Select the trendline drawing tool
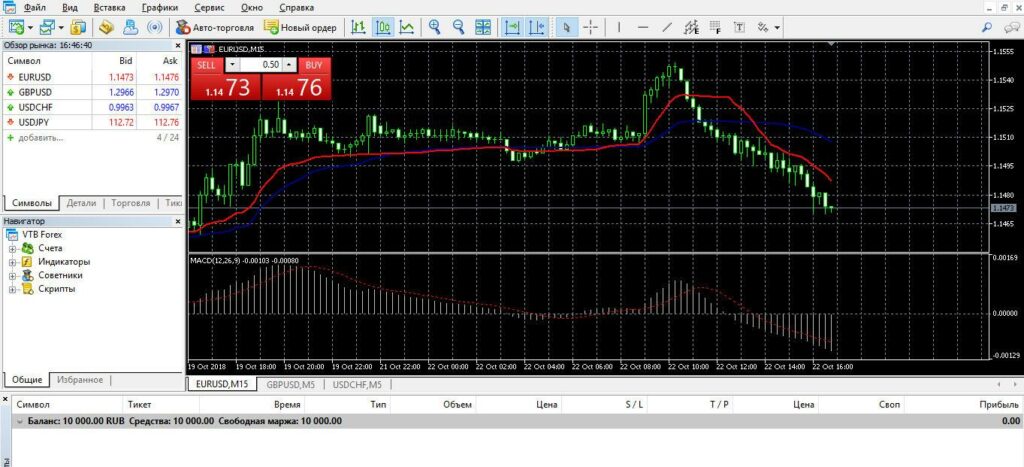1024x467 pixels. tap(667, 27)
